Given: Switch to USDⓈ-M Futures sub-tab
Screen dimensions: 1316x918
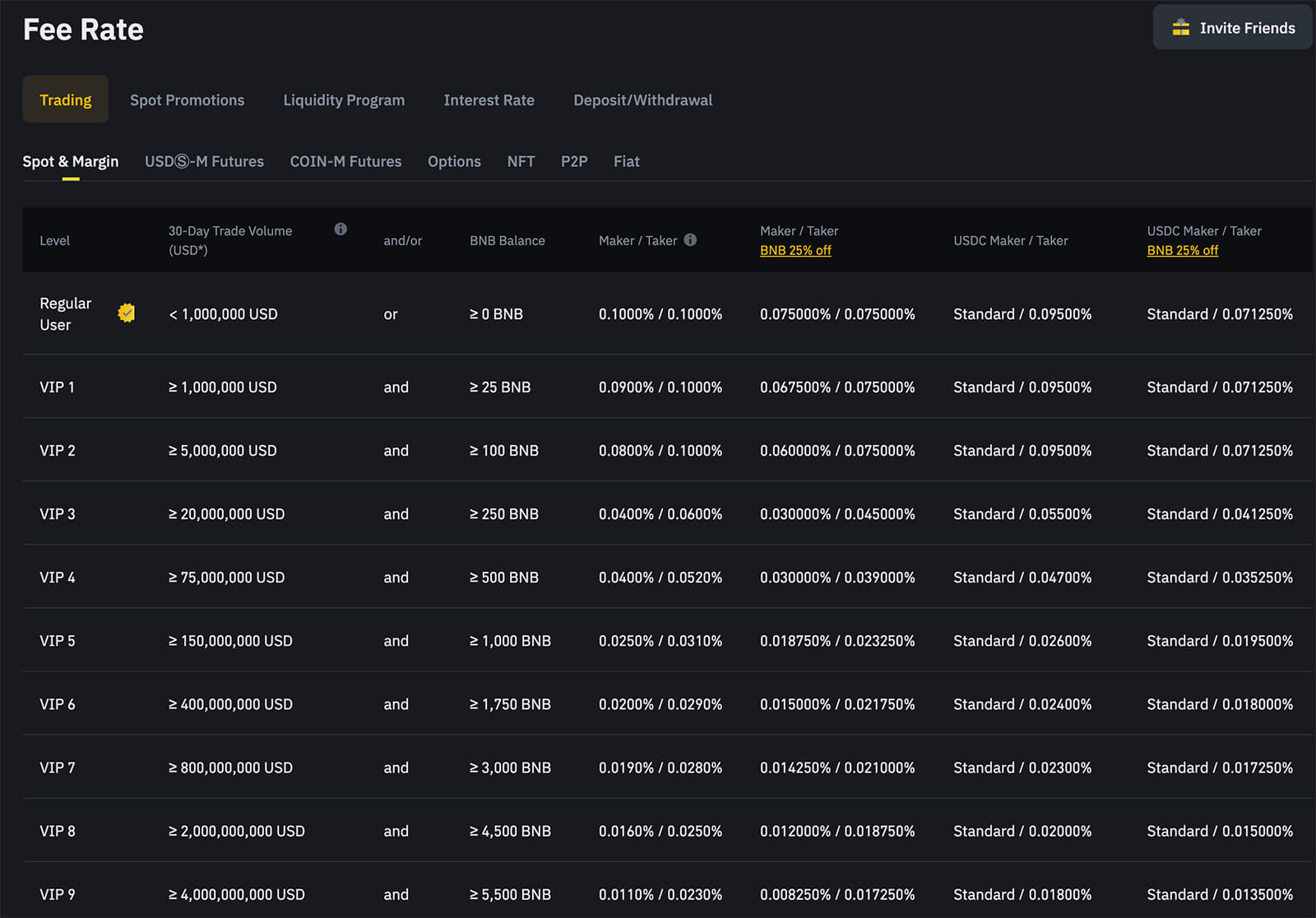Looking at the screenshot, I should [x=204, y=161].
